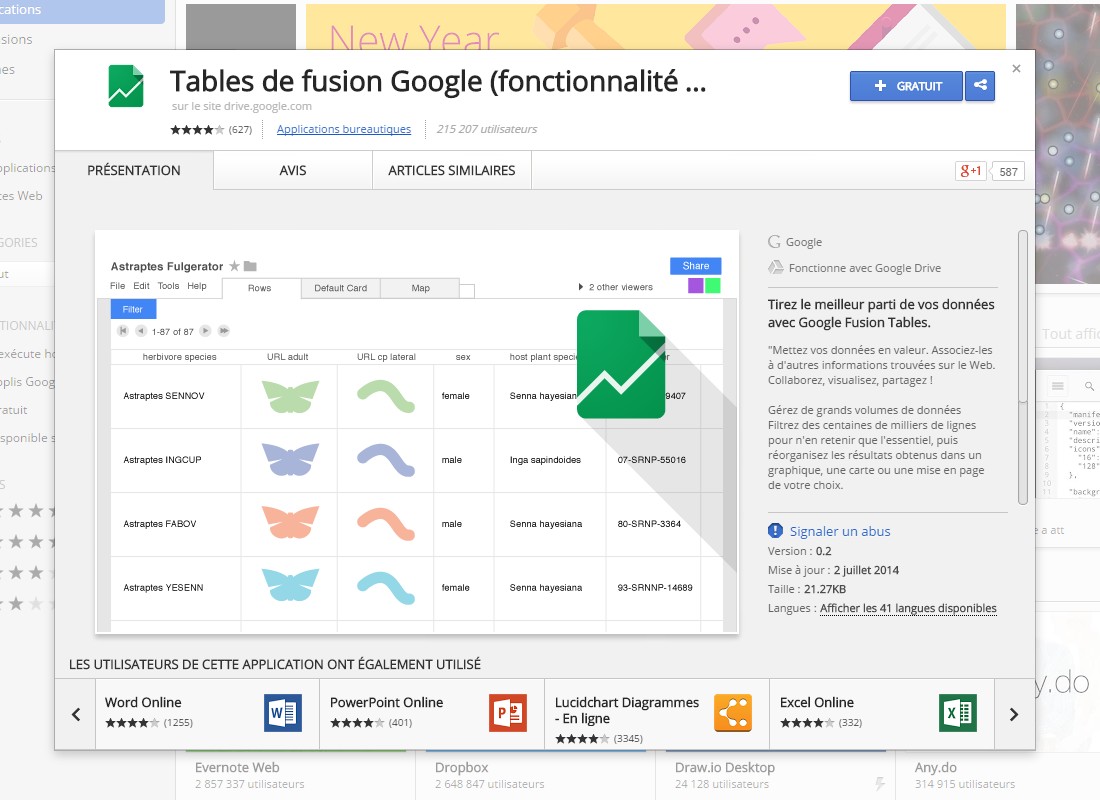Screen dimensions: 1100x800
Task: Select the Default Card tab in screenshot
Action: point(340,288)
